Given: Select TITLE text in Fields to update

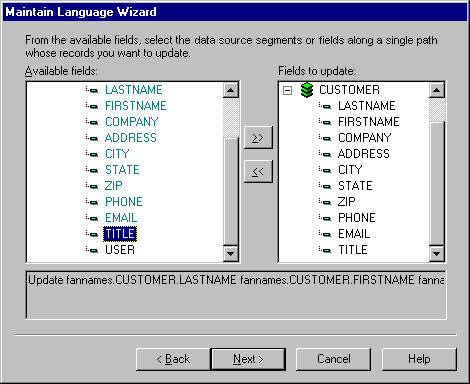Looking at the screenshot, I should (353, 250).
